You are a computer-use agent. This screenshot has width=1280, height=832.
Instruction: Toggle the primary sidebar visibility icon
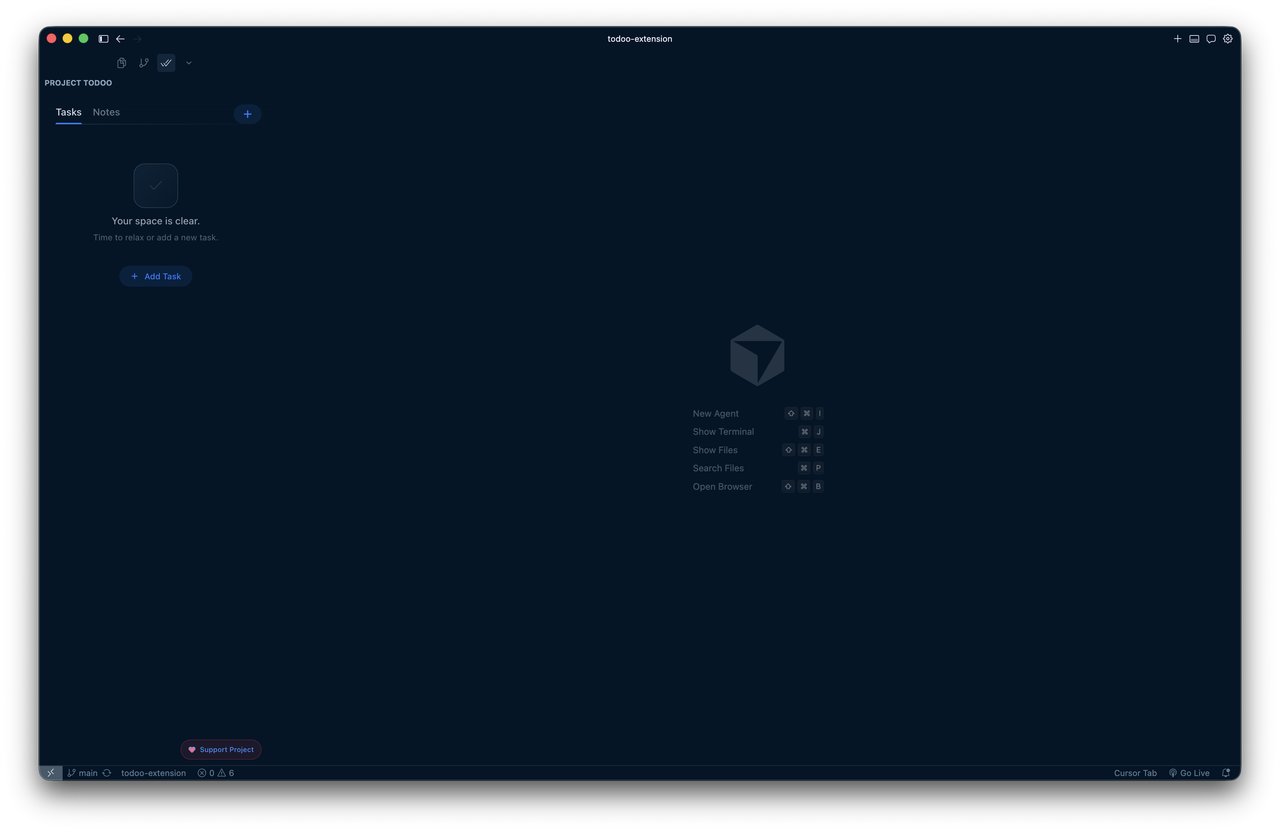click(103, 38)
